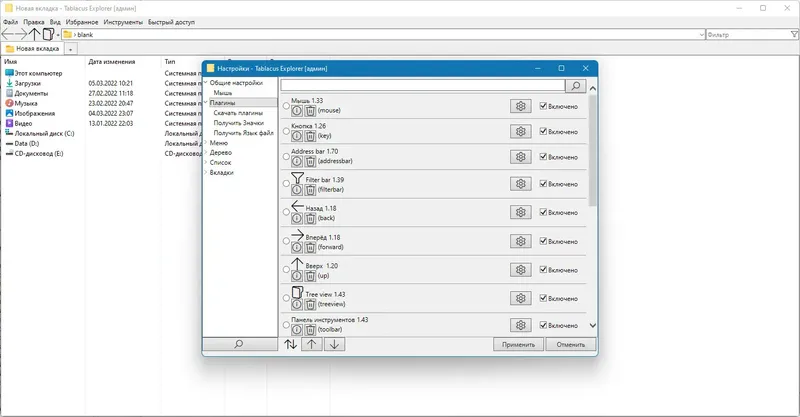Image resolution: width=800 pixels, height=417 pixels.
Task: Expand the Вкладки settings node
Action: pyautogui.click(x=206, y=173)
